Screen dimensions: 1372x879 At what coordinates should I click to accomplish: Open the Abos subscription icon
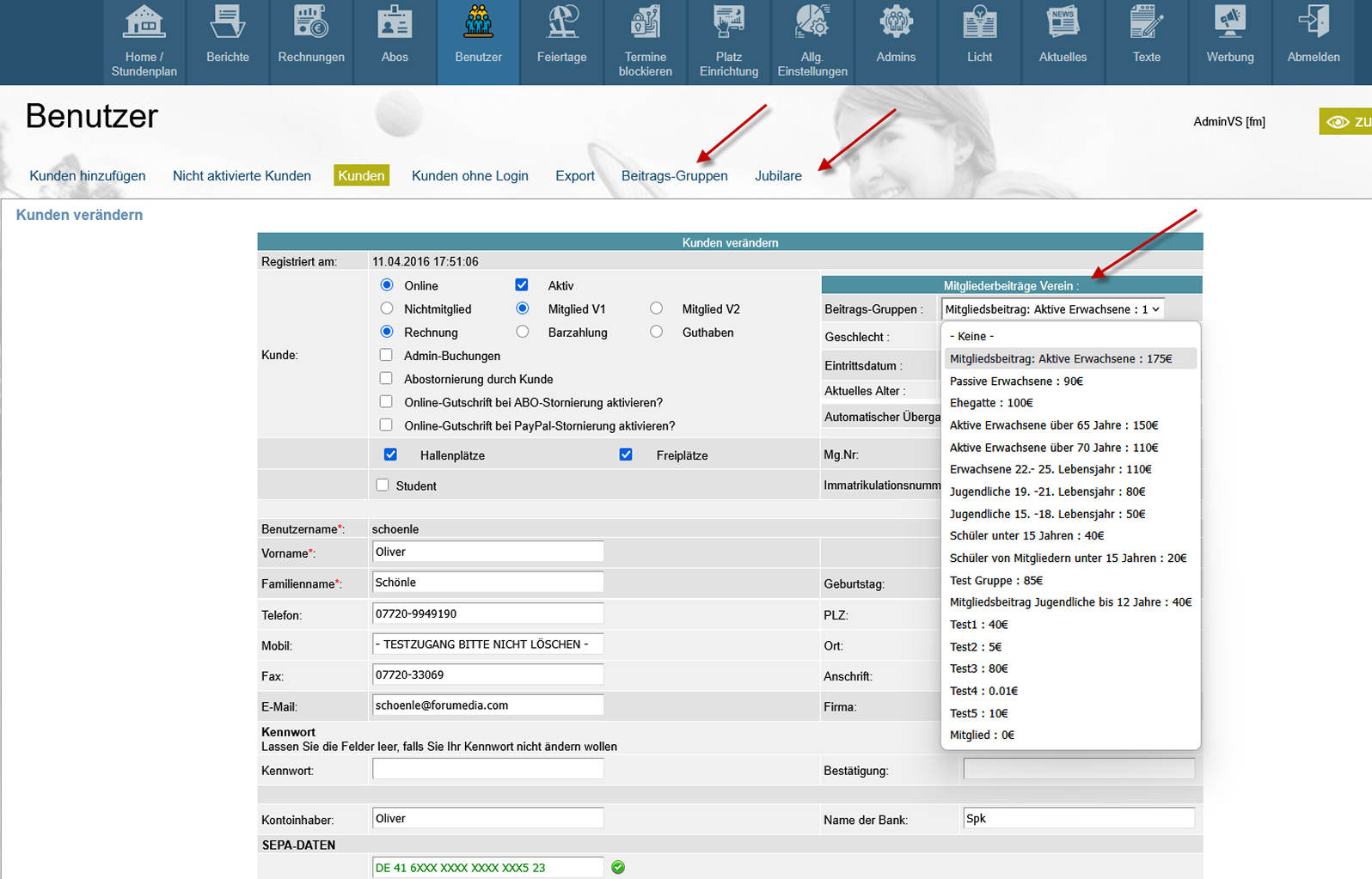(395, 23)
